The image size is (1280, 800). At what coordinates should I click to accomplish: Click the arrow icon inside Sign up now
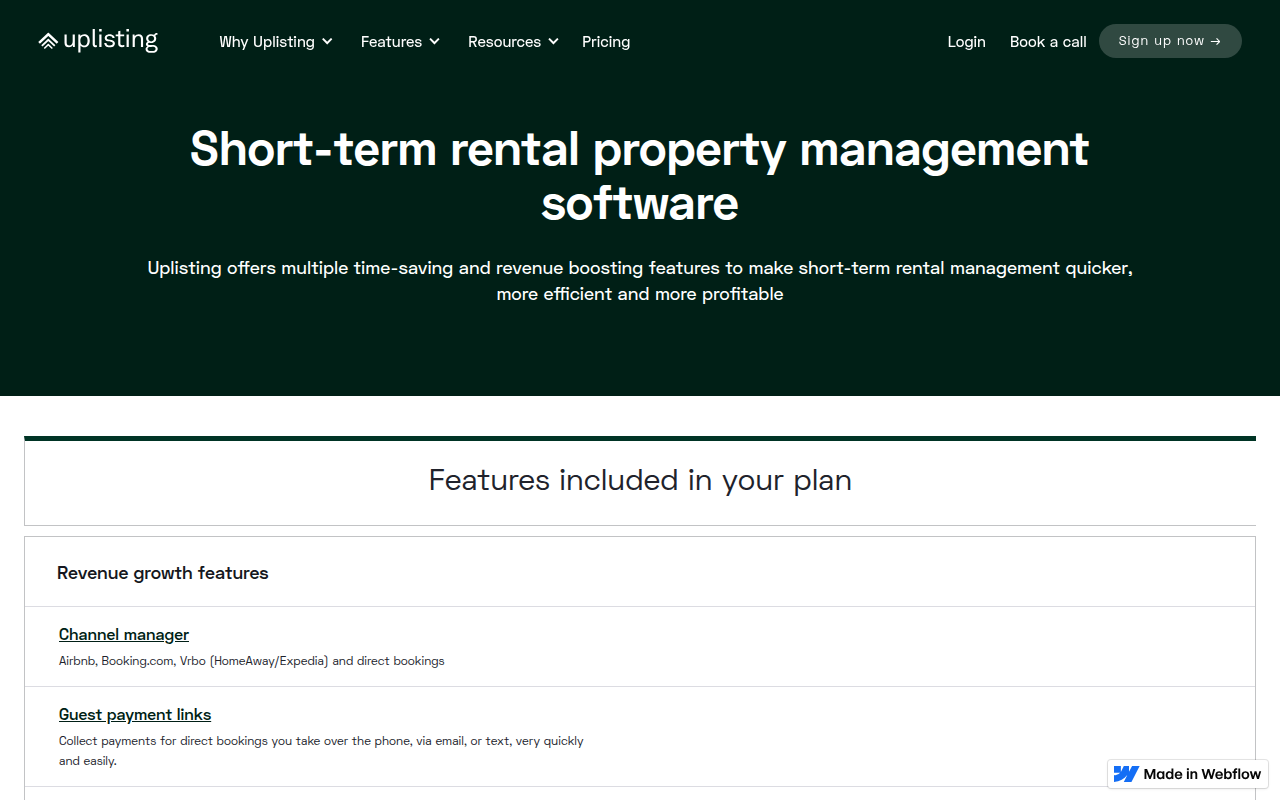[1215, 41]
